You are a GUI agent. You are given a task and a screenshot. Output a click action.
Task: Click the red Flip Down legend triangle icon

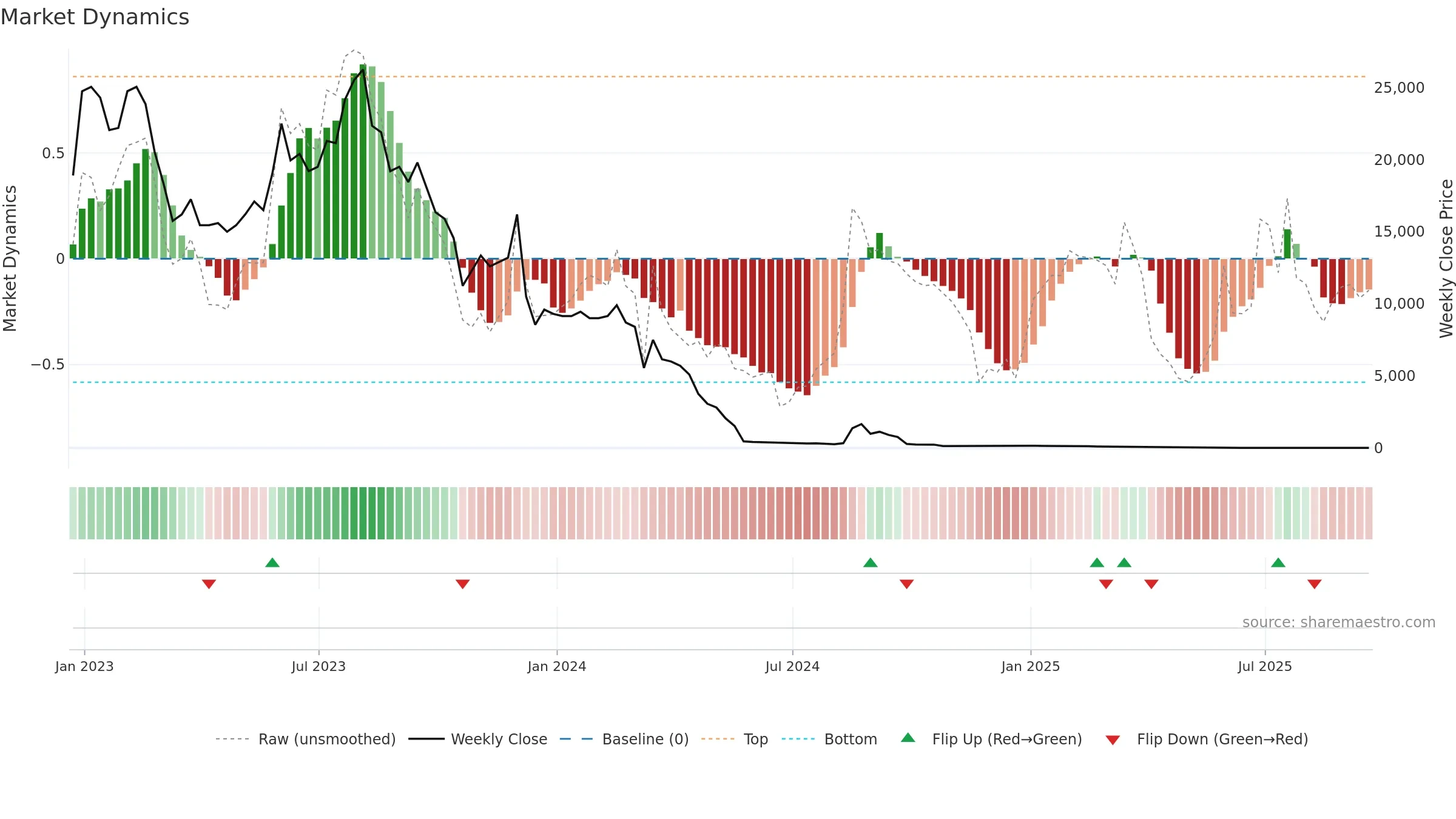pyautogui.click(x=1113, y=740)
